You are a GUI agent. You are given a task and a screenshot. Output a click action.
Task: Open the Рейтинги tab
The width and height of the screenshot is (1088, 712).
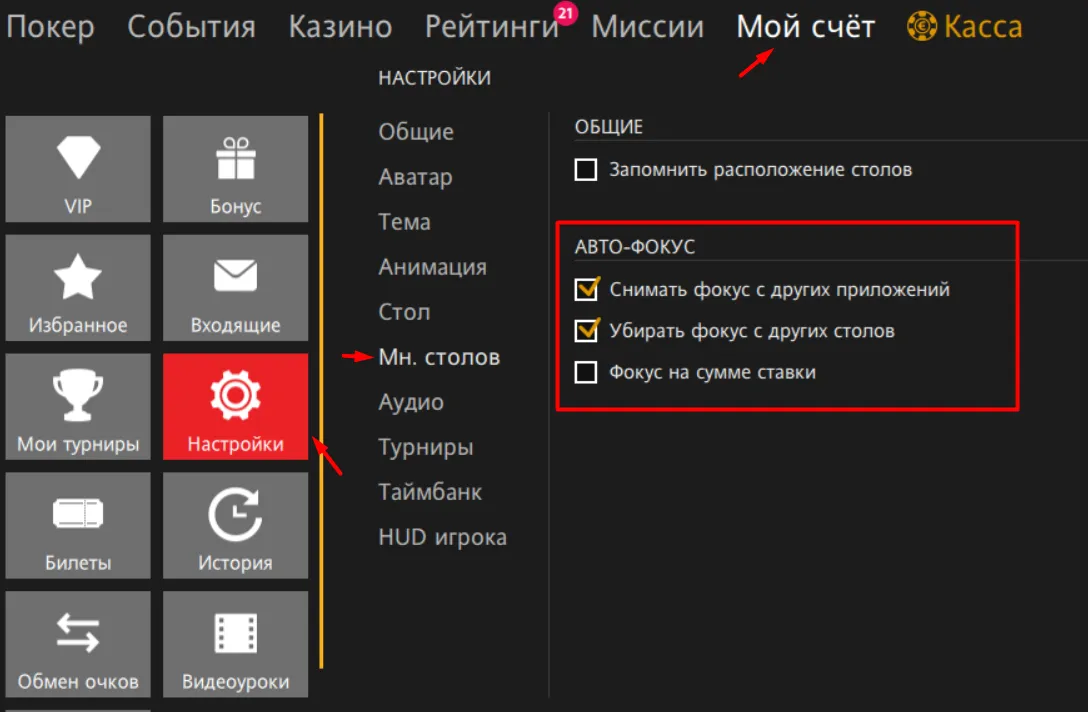click(491, 27)
